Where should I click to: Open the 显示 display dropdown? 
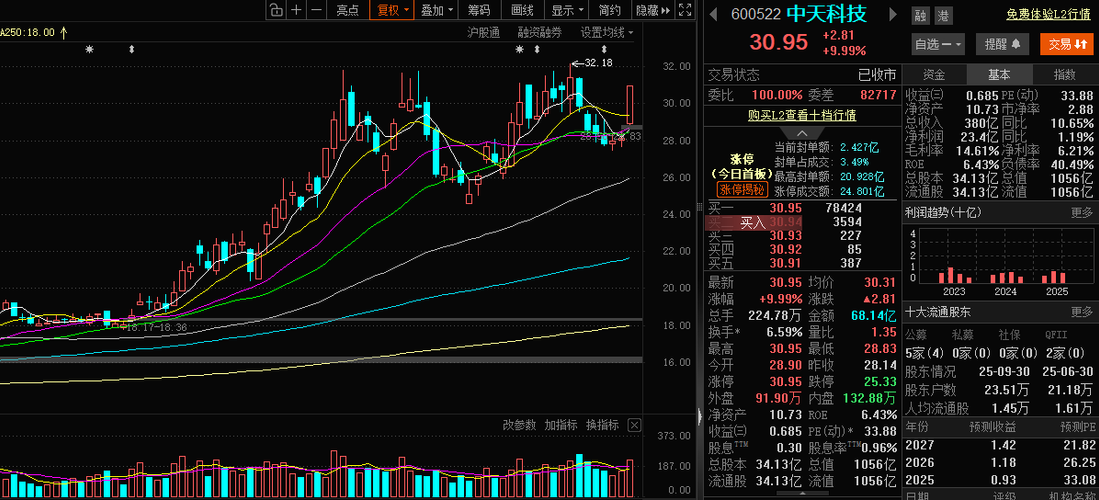pyautogui.click(x=568, y=10)
